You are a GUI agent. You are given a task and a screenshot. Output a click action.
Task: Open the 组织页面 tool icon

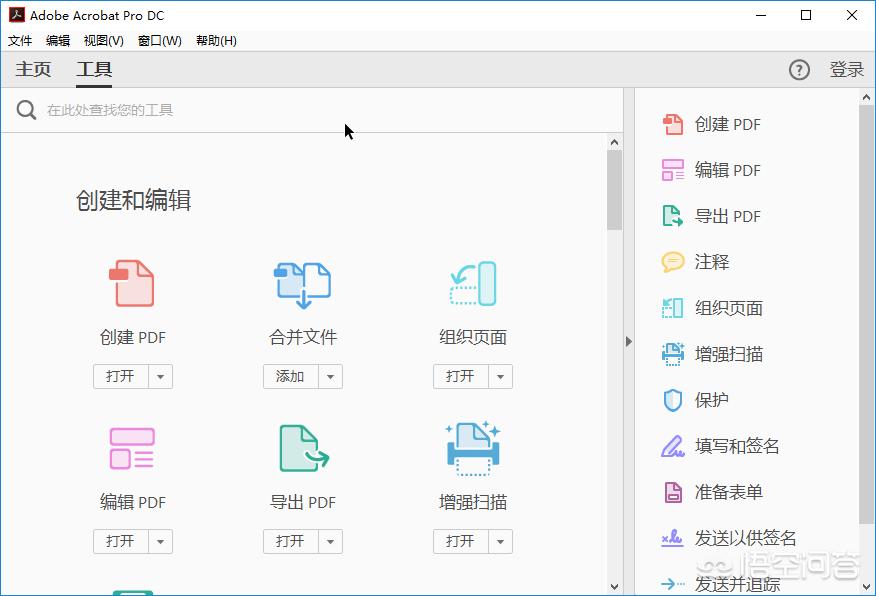click(x=471, y=283)
